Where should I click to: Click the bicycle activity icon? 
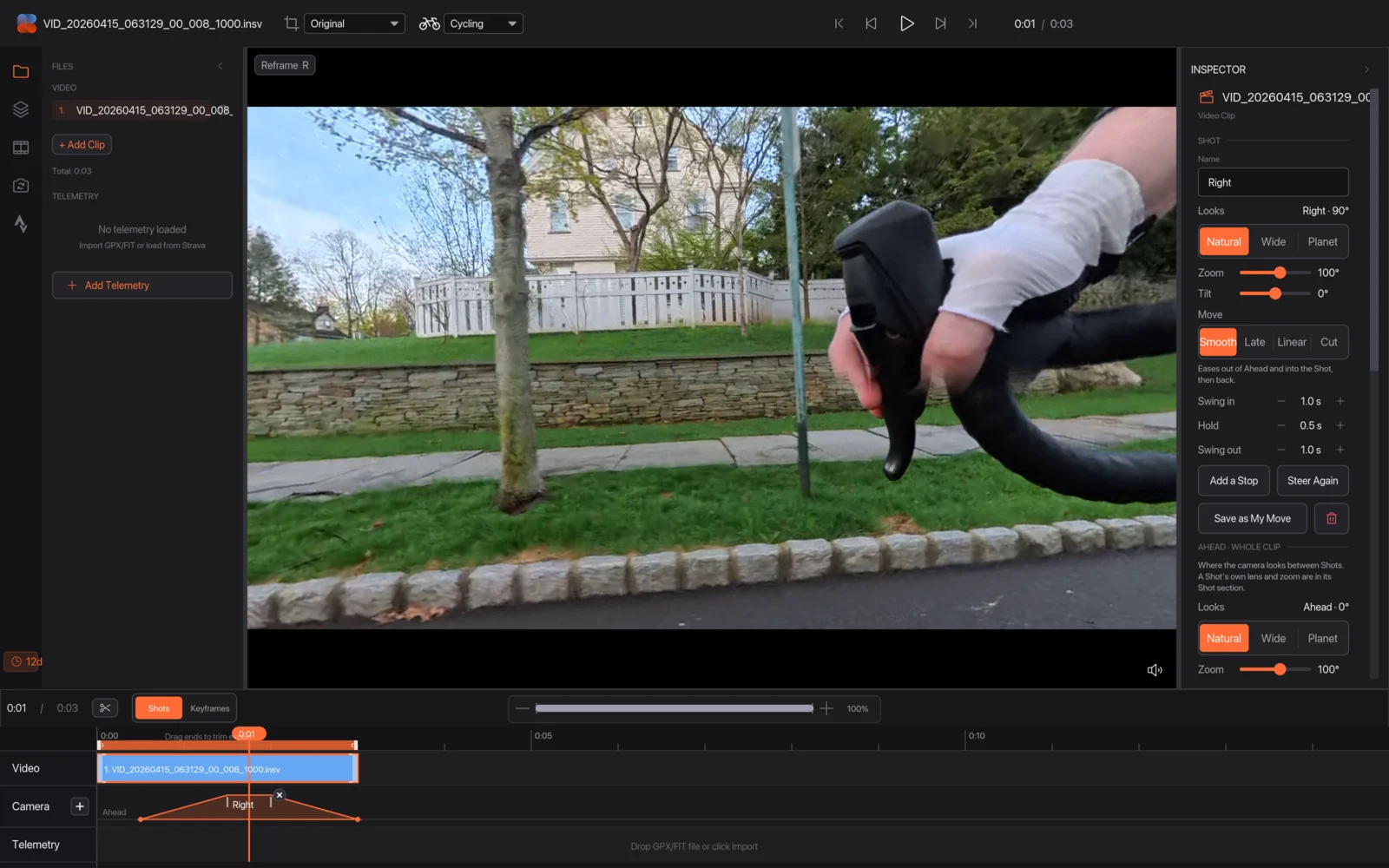tap(429, 23)
